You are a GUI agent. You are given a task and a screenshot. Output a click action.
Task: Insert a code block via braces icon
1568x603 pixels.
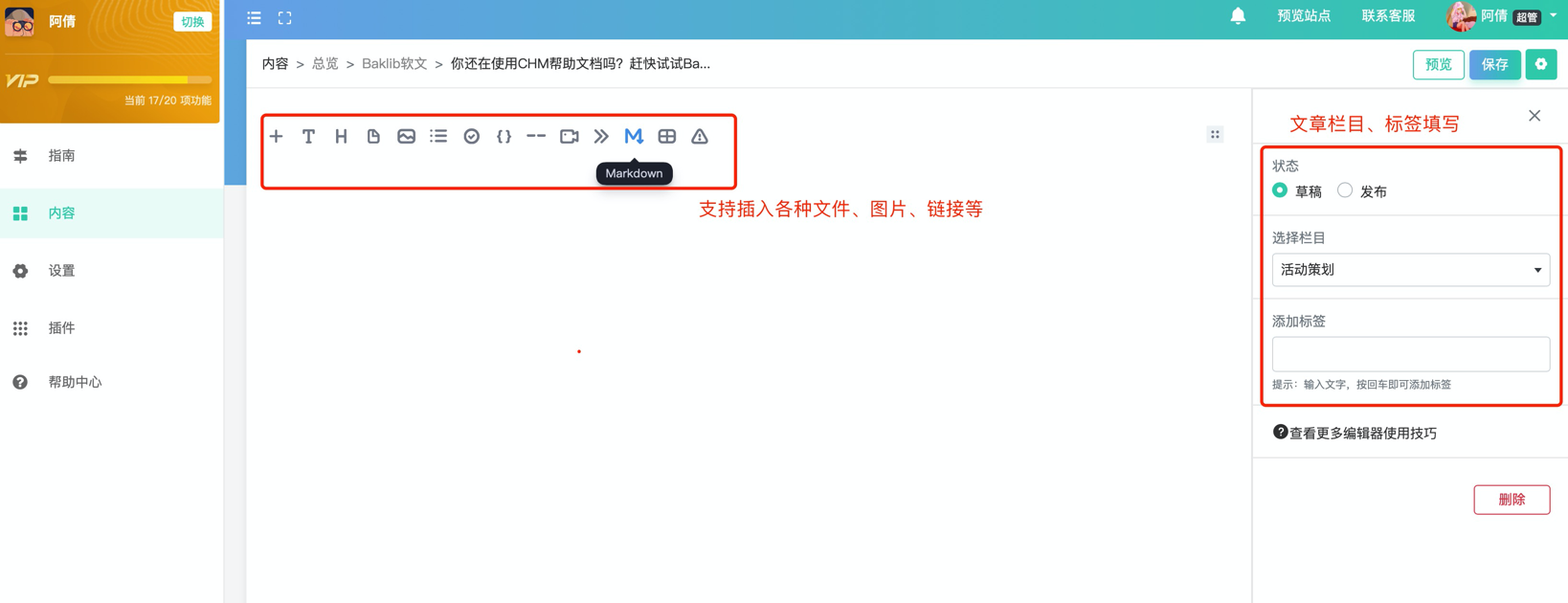tap(504, 137)
